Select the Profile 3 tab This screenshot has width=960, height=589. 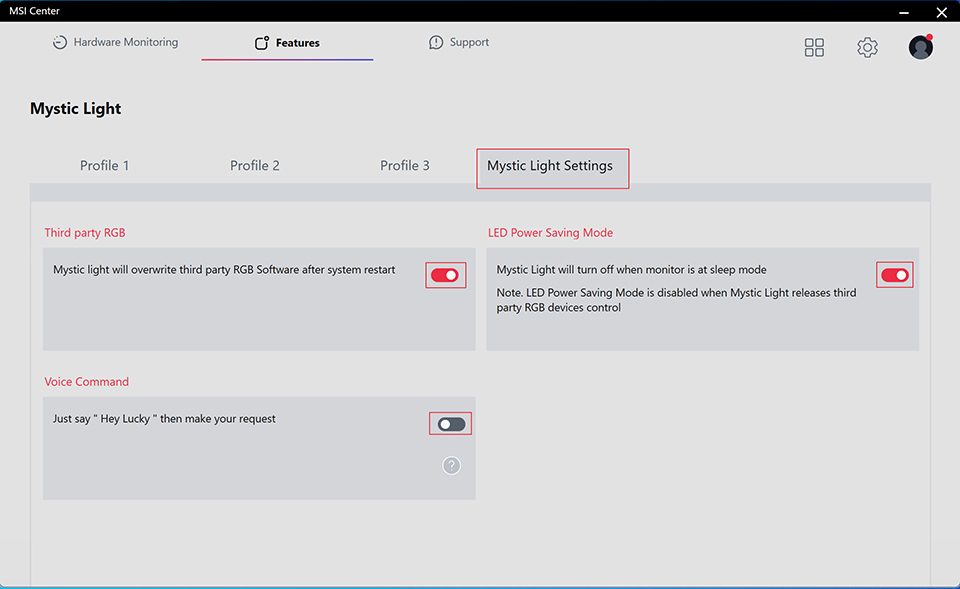tap(405, 165)
